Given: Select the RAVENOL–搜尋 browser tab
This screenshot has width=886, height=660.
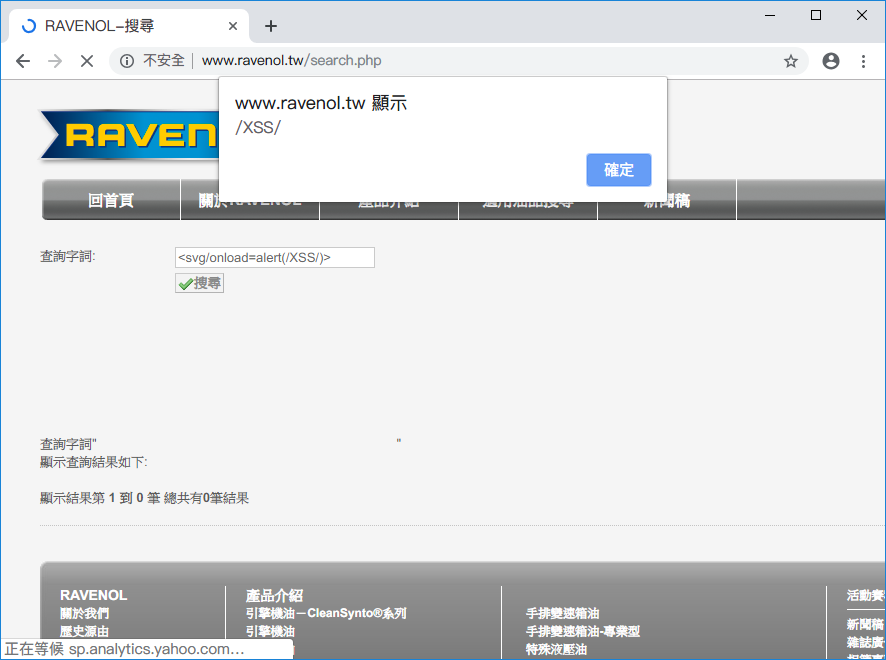Looking at the screenshot, I should pos(129,26).
